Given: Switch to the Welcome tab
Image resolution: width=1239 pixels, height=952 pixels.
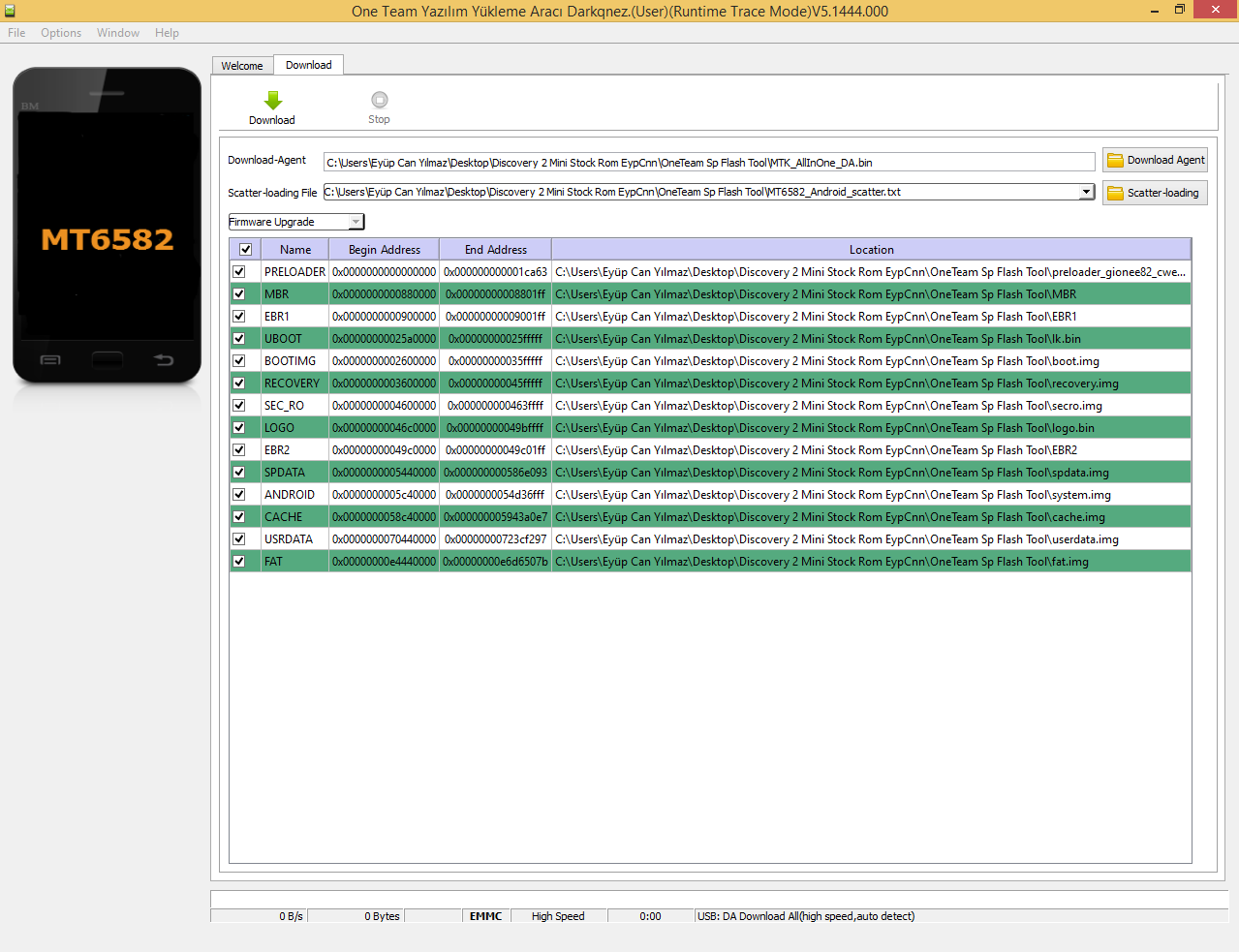Looking at the screenshot, I should (x=242, y=66).
